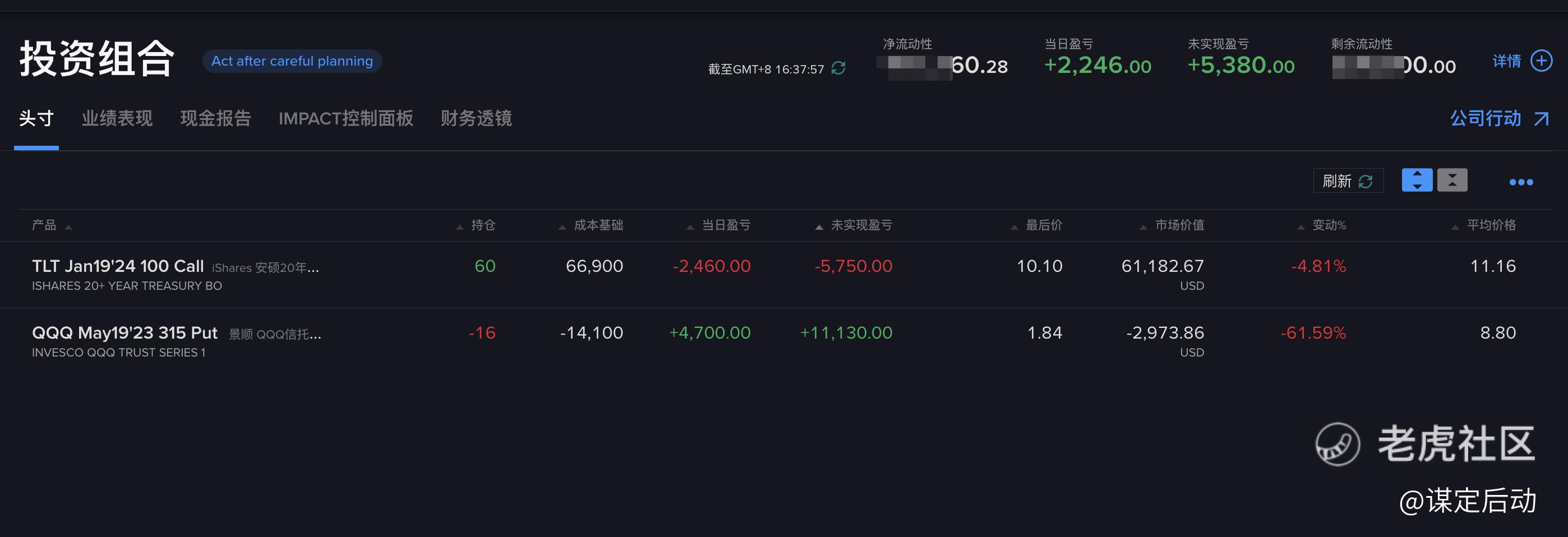The width and height of the screenshot is (1568, 537).
Task: Switch to 现金报告 tab
Action: [215, 118]
